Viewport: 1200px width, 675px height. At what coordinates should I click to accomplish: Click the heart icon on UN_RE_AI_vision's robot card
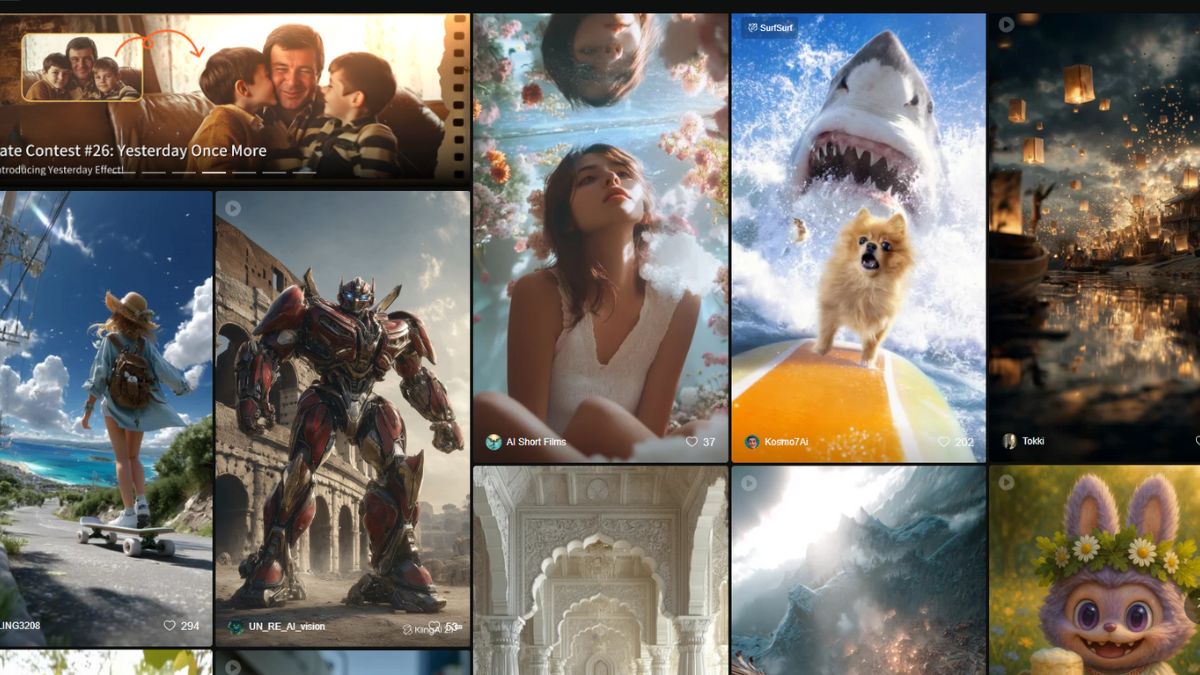[x=435, y=627]
